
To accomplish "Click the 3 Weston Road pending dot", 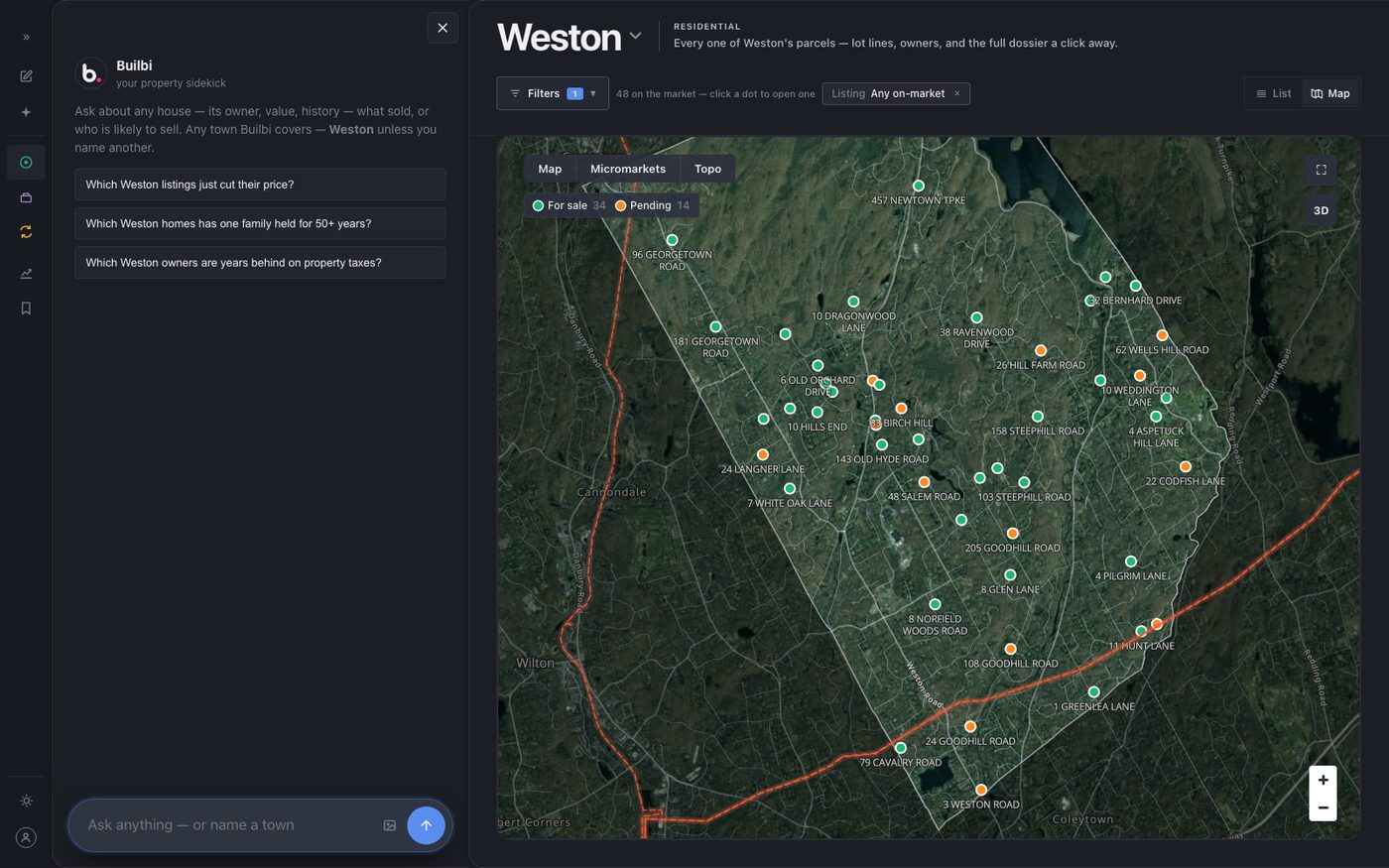I will pos(981,791).
